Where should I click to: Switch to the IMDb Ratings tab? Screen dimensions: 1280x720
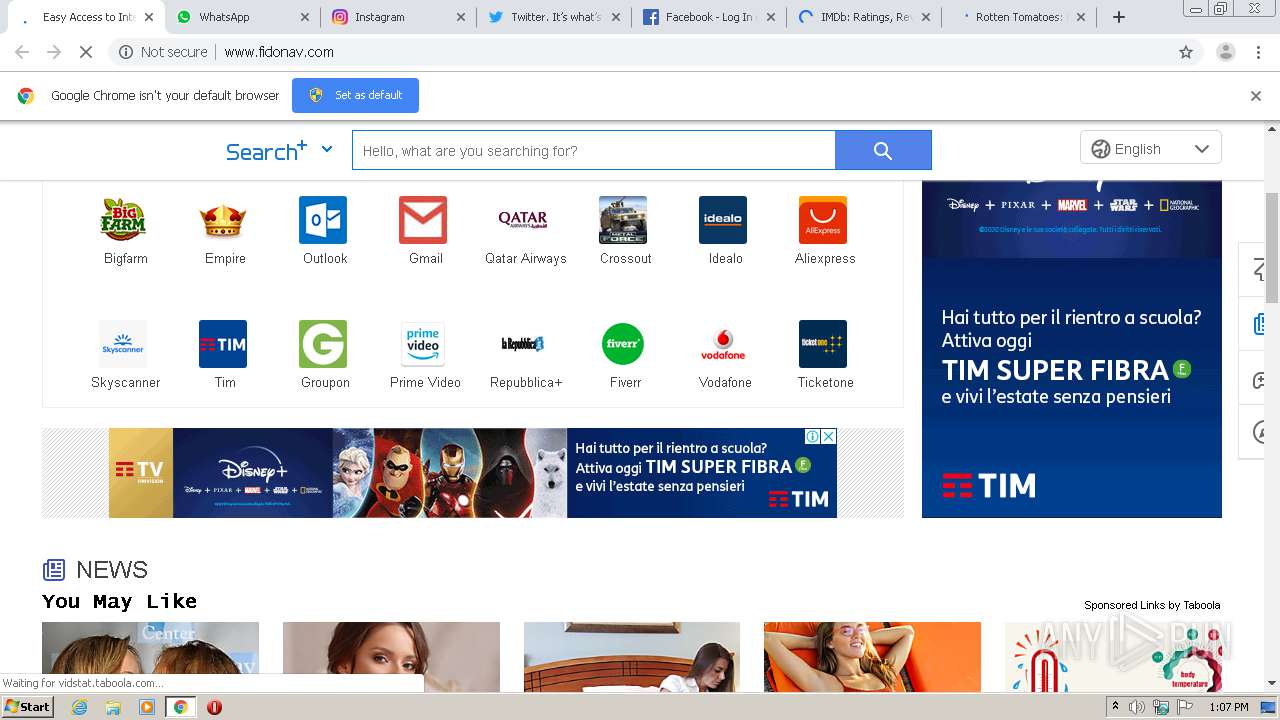tap(864, 17)
